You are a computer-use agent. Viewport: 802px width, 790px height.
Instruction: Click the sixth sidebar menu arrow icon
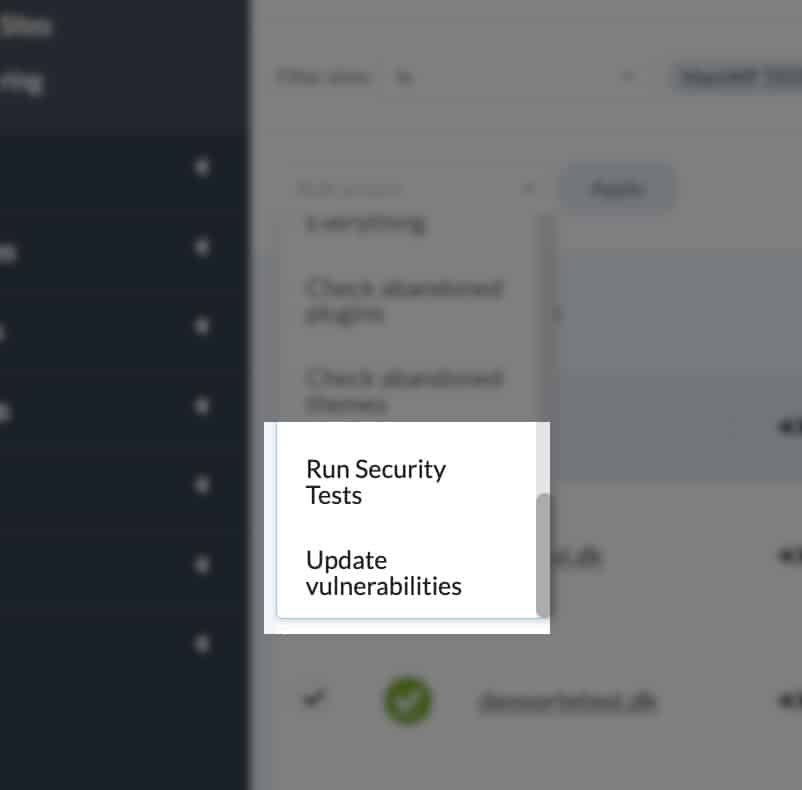(202, 565)
